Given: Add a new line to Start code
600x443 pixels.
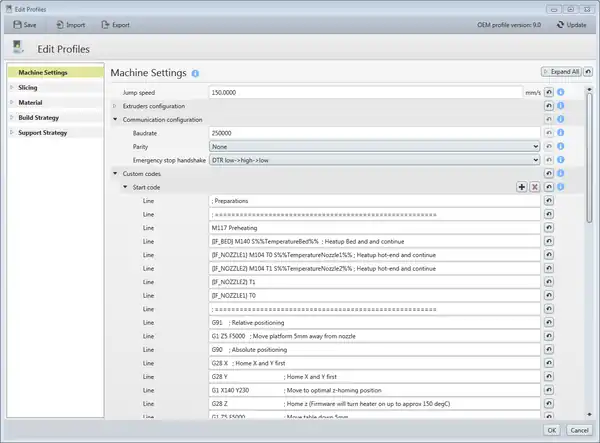Looking at the screenshot, I should (x=521, y=187).
